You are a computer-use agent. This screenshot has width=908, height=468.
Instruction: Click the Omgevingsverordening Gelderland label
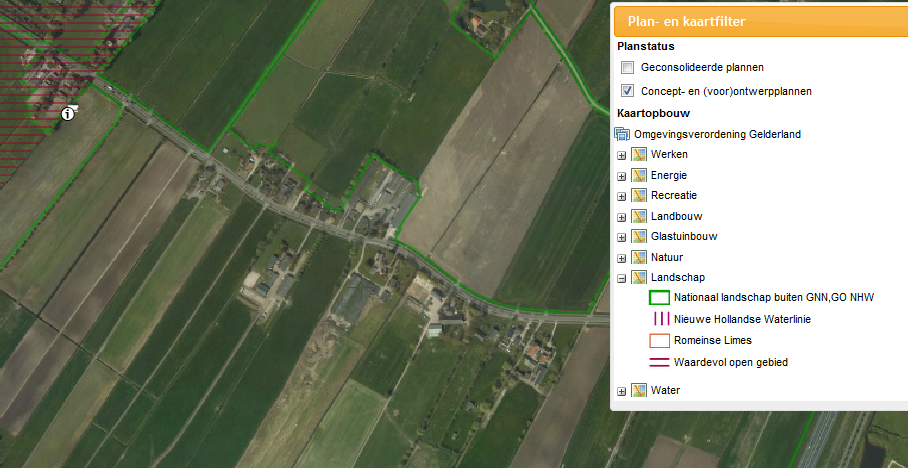(717, 134)
